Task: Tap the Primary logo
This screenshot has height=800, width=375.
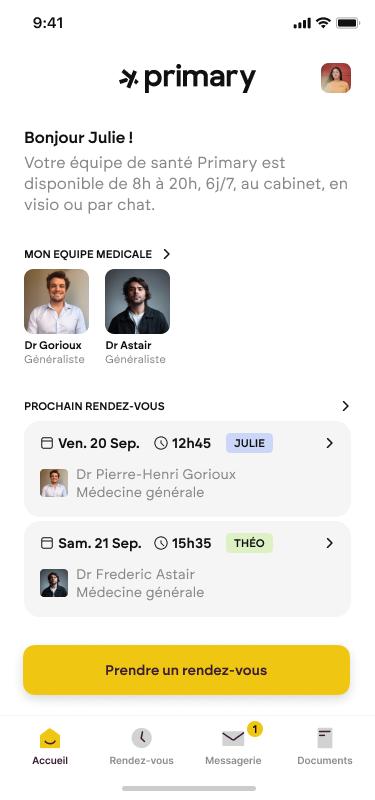Action: pos(187,79)
